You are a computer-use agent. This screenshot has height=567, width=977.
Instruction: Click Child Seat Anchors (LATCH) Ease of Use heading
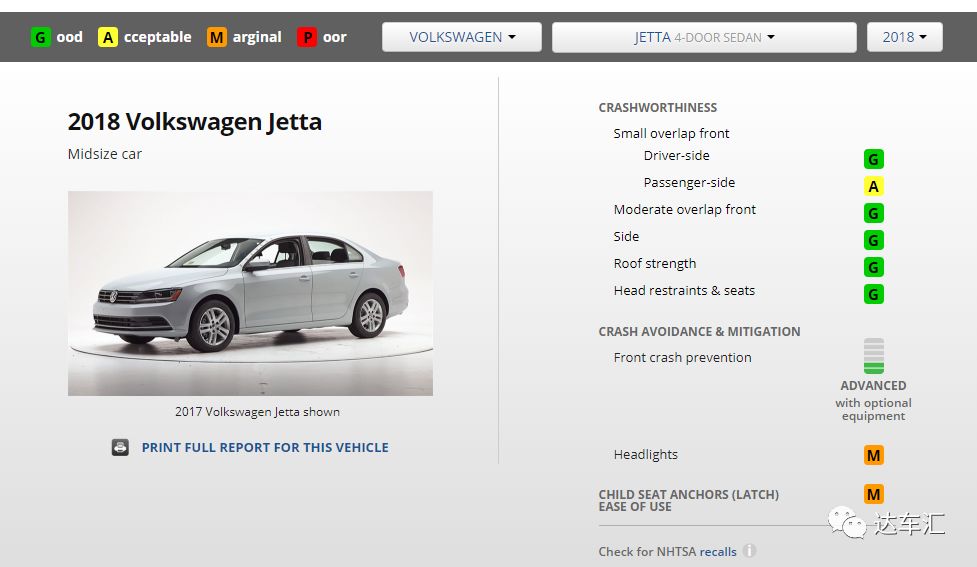(689, 500)
